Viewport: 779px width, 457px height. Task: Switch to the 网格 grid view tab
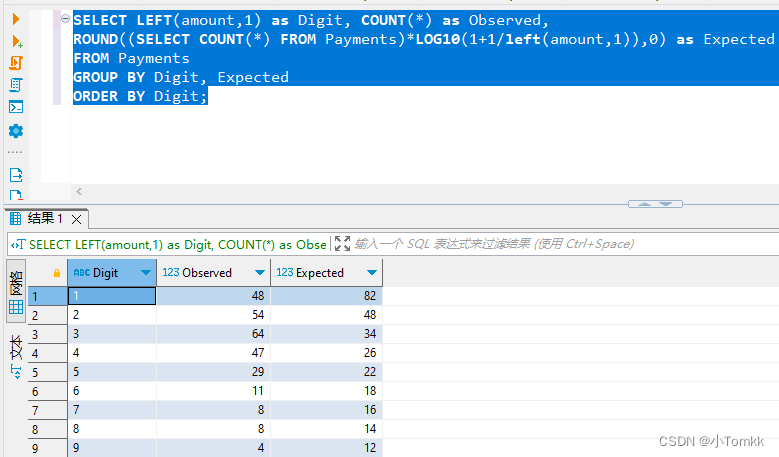pyautogui.click(x=16, y=293)
